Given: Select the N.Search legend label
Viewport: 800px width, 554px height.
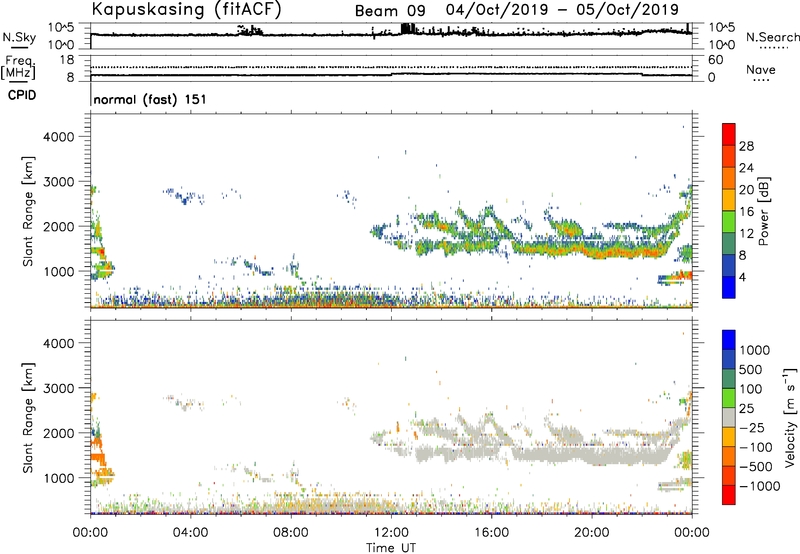Looking at the screenshot, I should coord(772,37).
